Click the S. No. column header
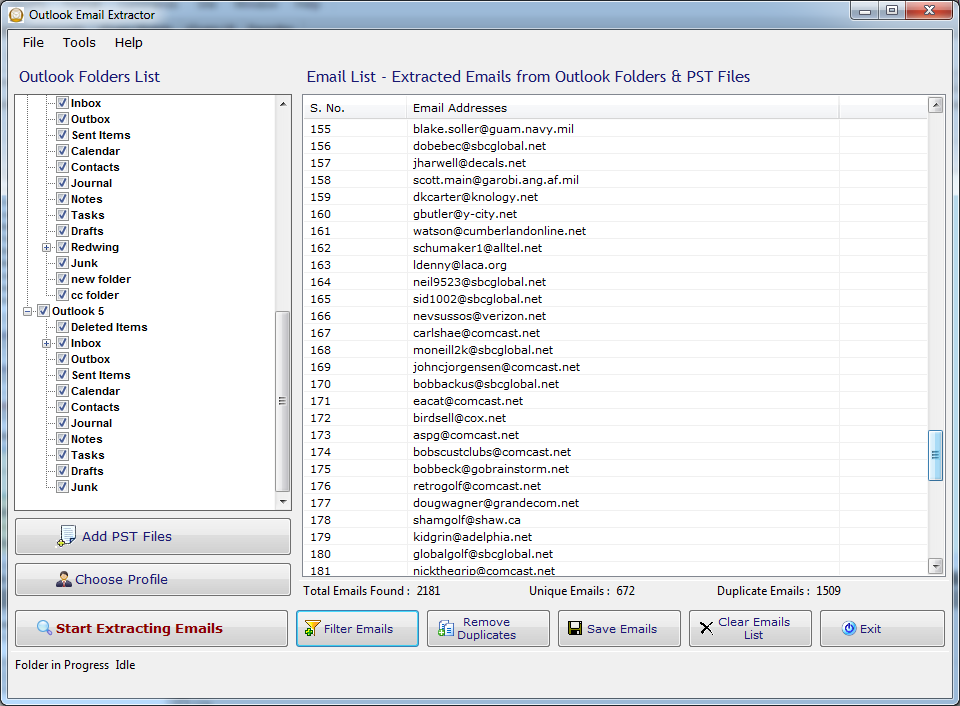 [354, 108]
